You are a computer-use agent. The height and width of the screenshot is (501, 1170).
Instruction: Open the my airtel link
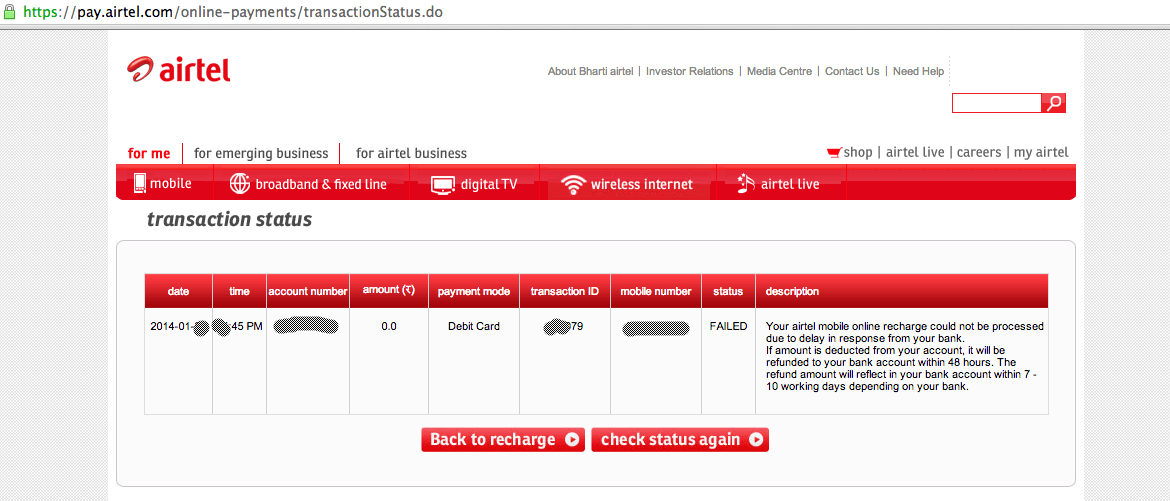pos(1041,152)
